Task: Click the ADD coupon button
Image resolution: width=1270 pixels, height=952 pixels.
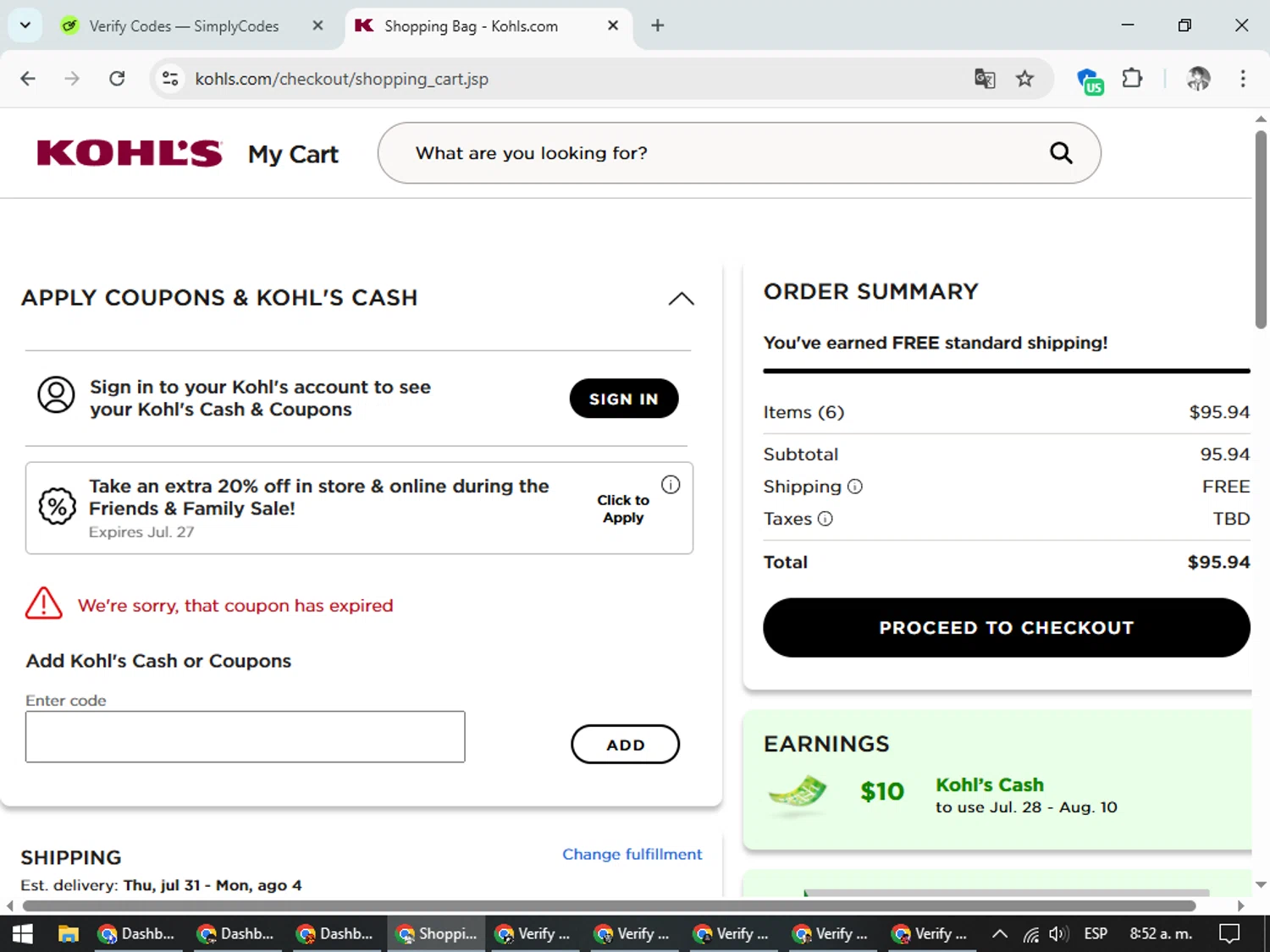Action: (626, 745)
